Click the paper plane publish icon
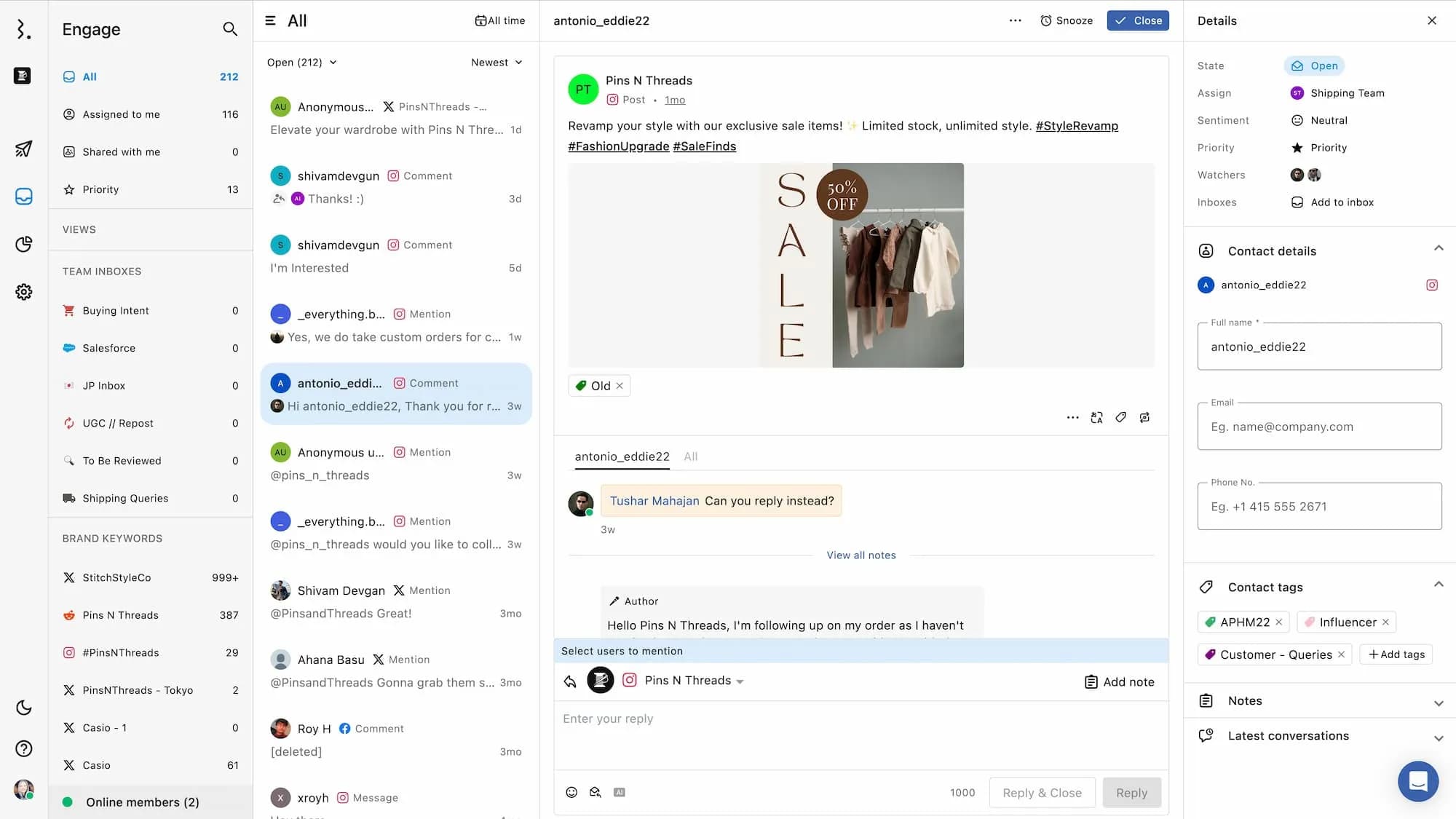The height and width of the screenshot is (819, 1456). point(23,149)
